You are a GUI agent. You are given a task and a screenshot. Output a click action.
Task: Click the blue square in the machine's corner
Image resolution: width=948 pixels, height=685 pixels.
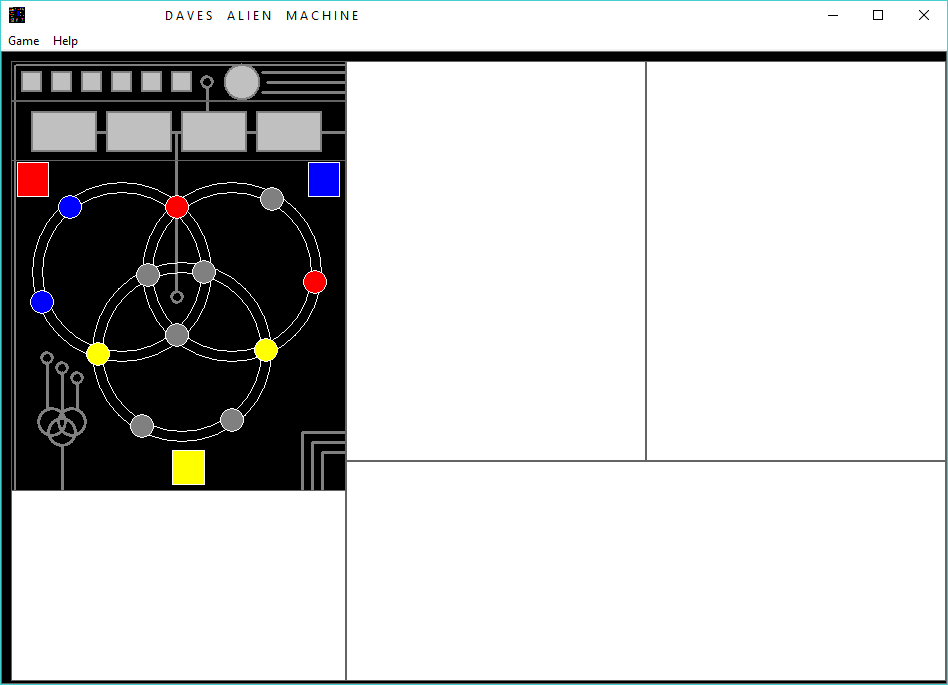click(324, 180)
